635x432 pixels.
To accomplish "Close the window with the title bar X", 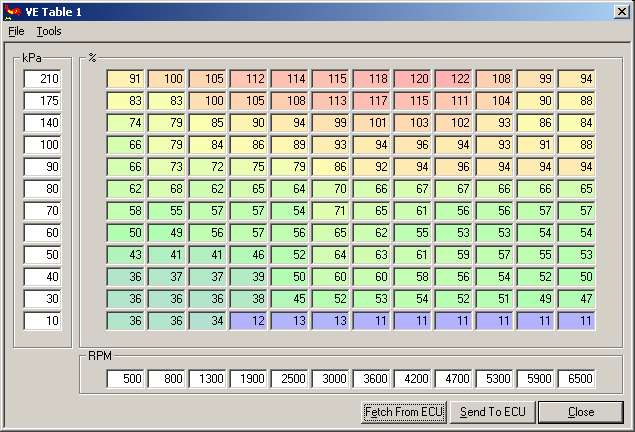I will (x=620, y=11).
